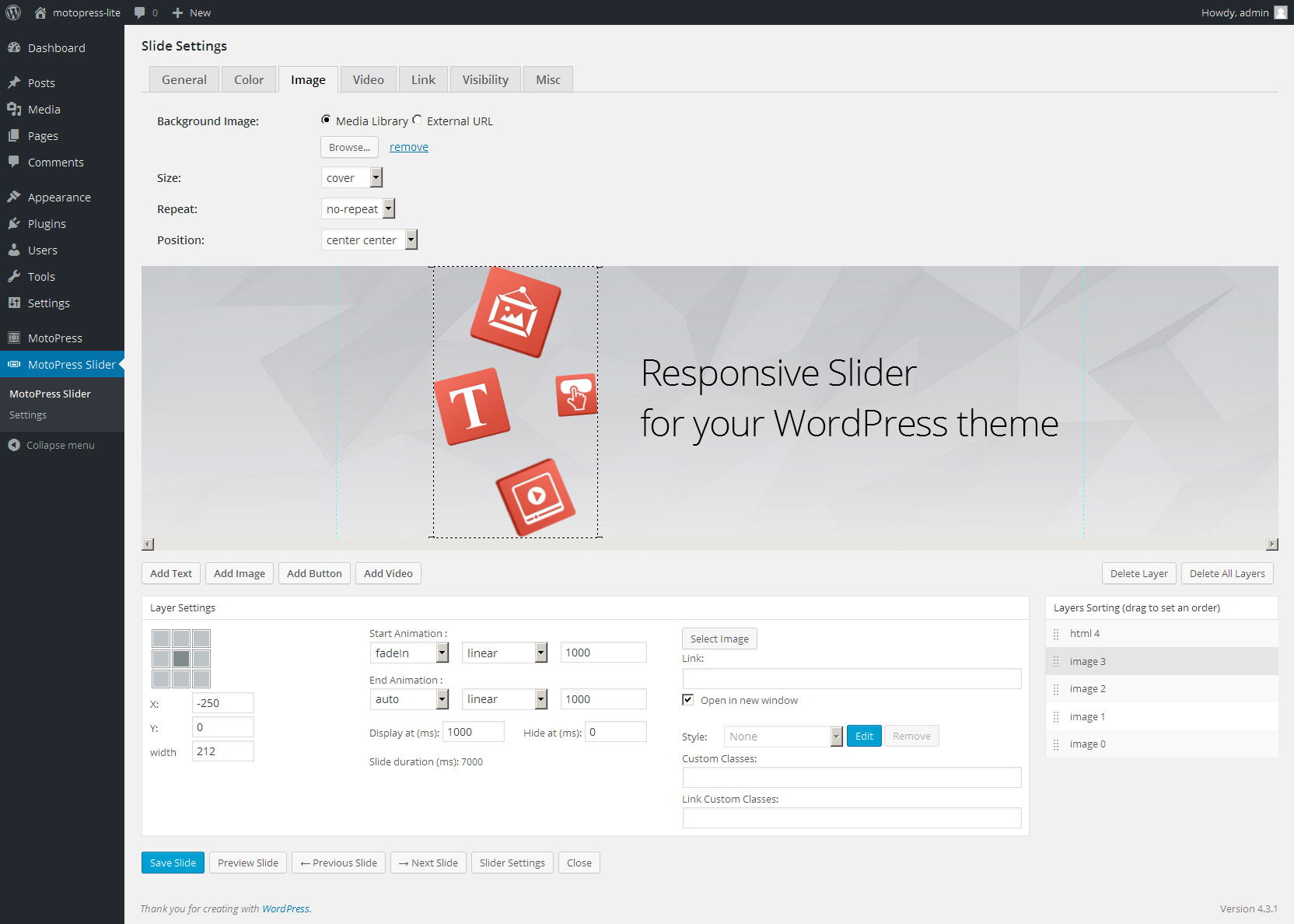Viewport: 1294px width, 924px height.
Task: Open Plugins in the sidebar
Action: point(62,224)
